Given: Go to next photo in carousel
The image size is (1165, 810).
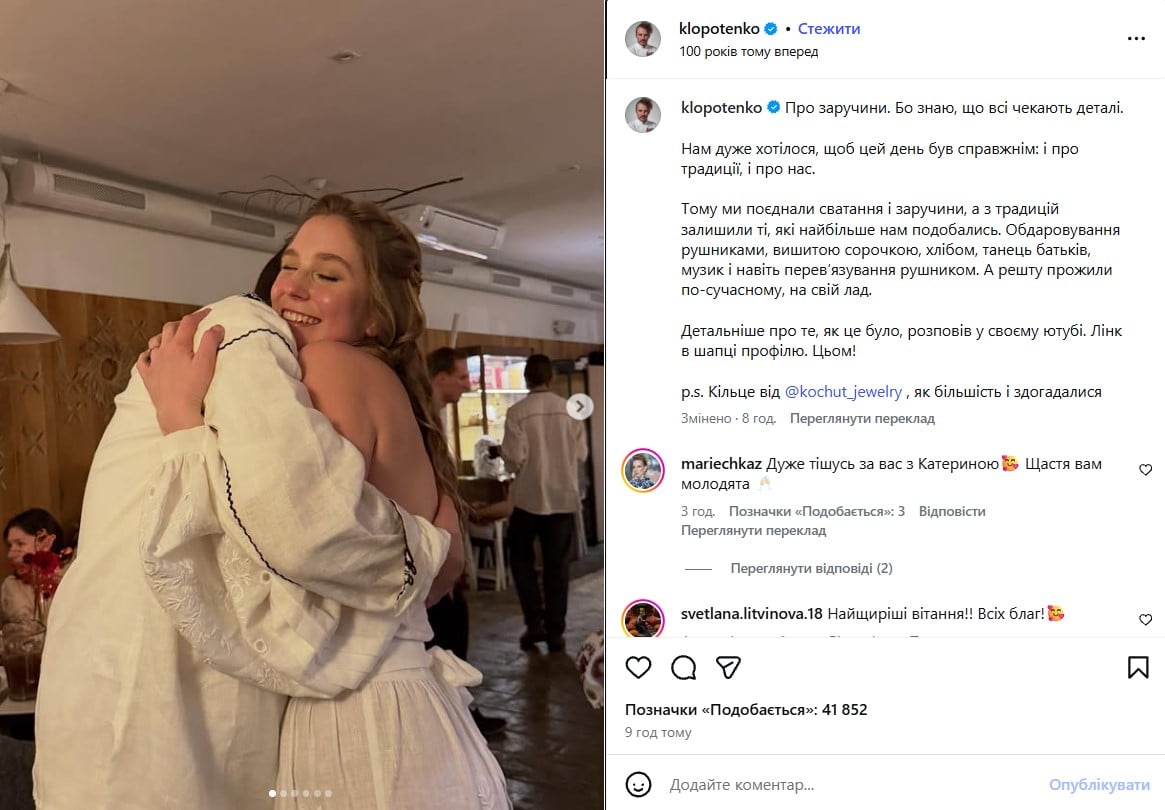Looking at the screenshot, I should click(x=580, y=407).
